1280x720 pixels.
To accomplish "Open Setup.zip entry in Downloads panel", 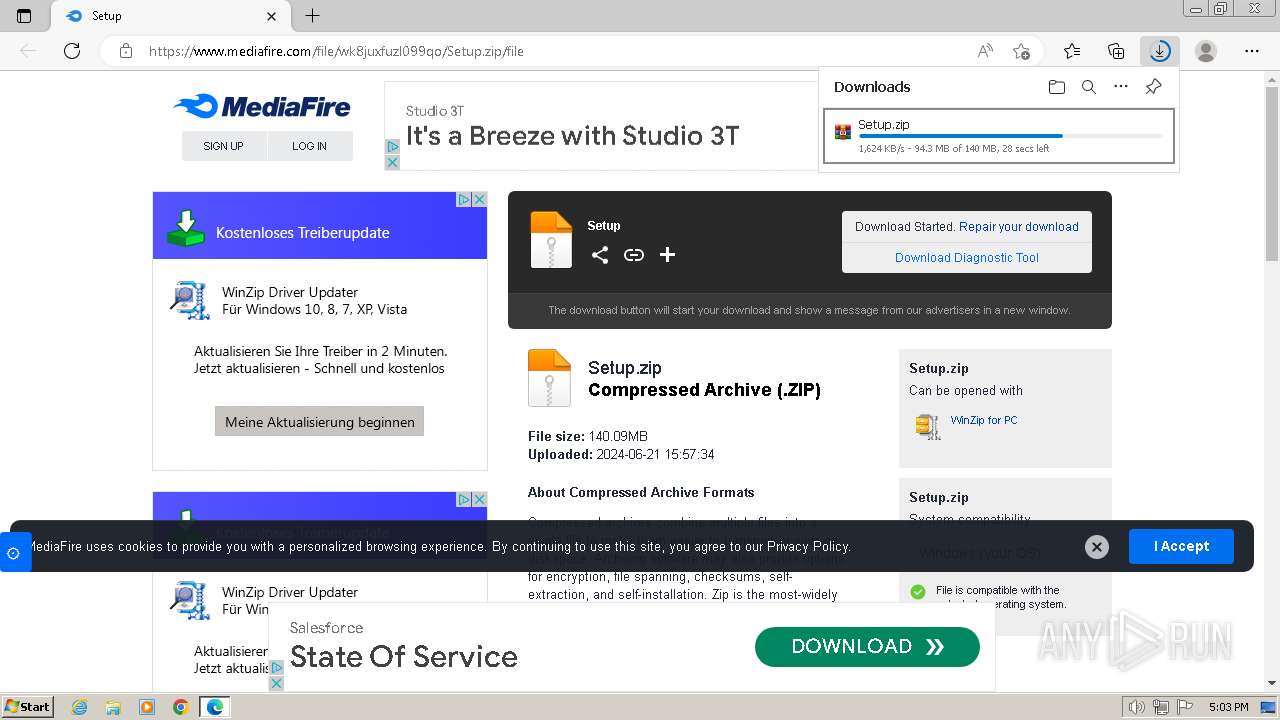I will [998, 136].
